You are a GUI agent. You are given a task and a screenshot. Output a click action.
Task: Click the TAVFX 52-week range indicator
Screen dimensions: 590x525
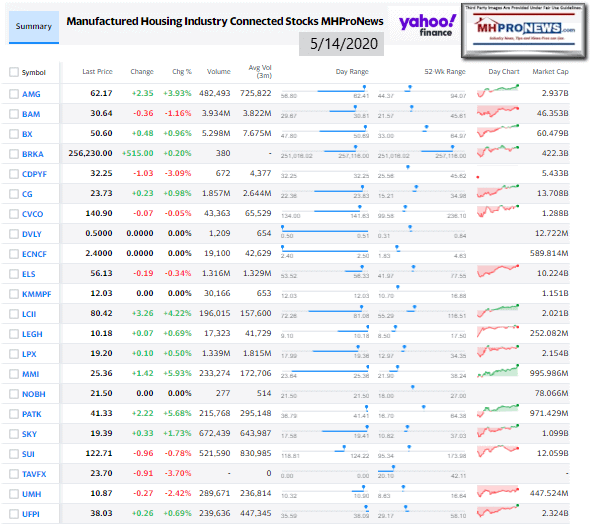coord(422,472)
